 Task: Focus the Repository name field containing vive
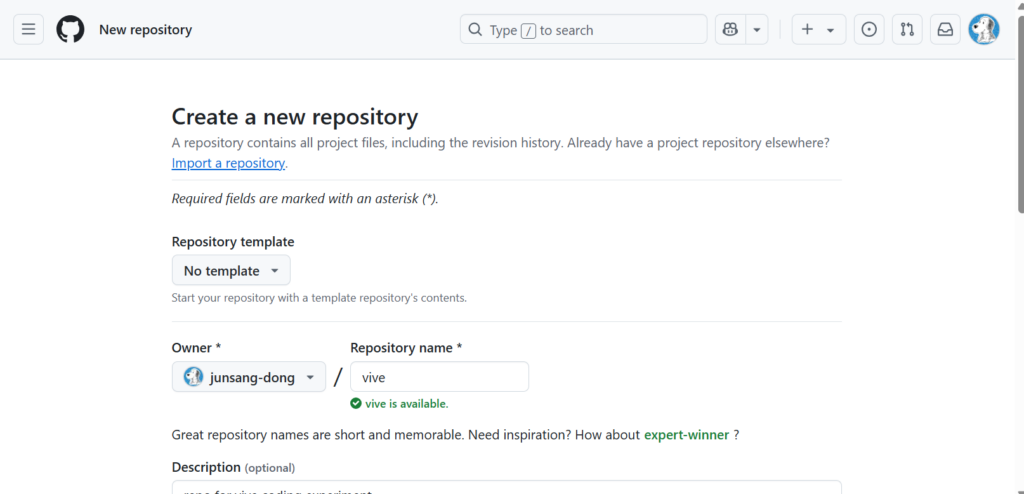(440, 377)
